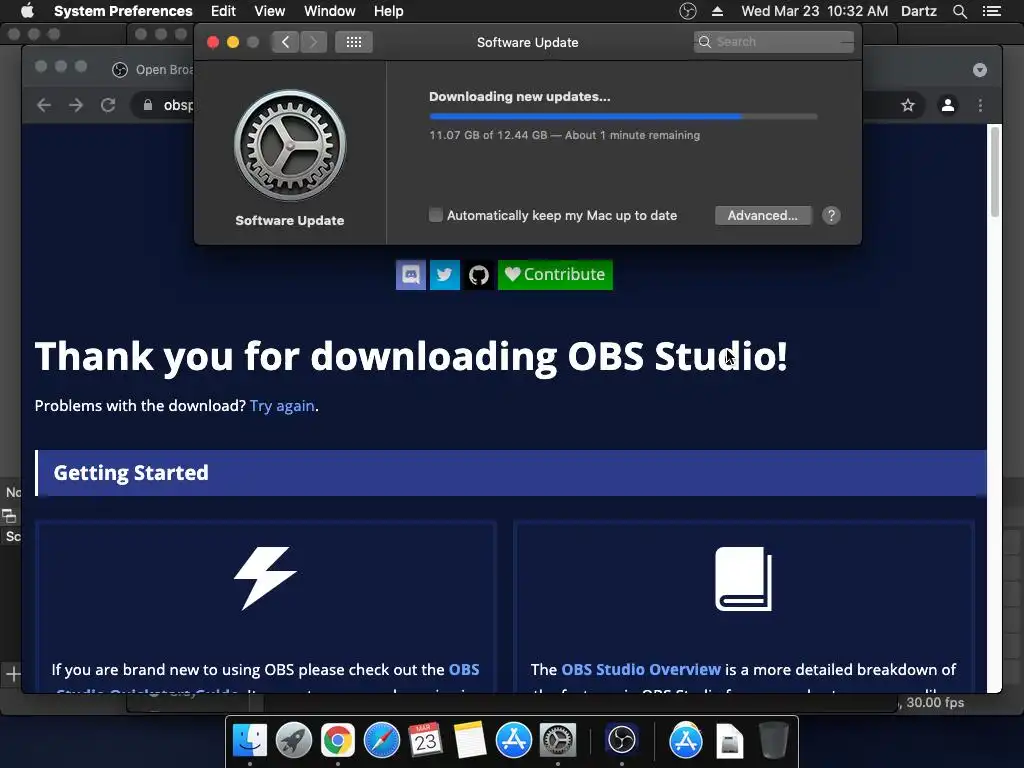Go back in System Preferences
Viewport: 1024px width, 768px height.
click(285, 42)
